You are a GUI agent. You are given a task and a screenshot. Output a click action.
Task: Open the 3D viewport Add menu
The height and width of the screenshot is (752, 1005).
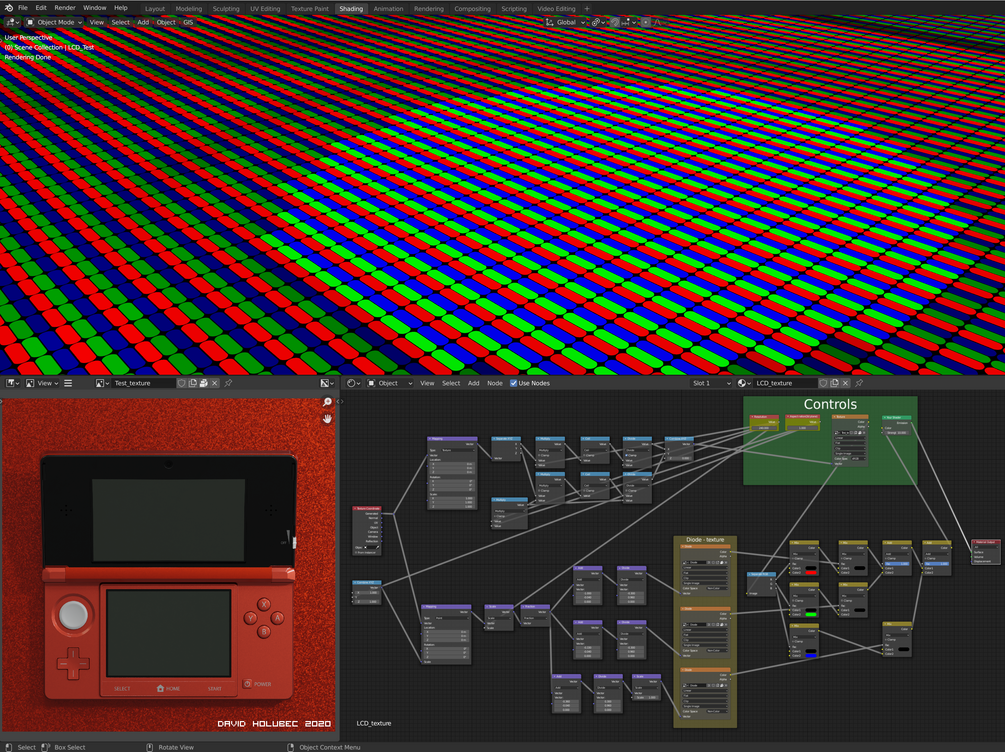tap(143, 22)
